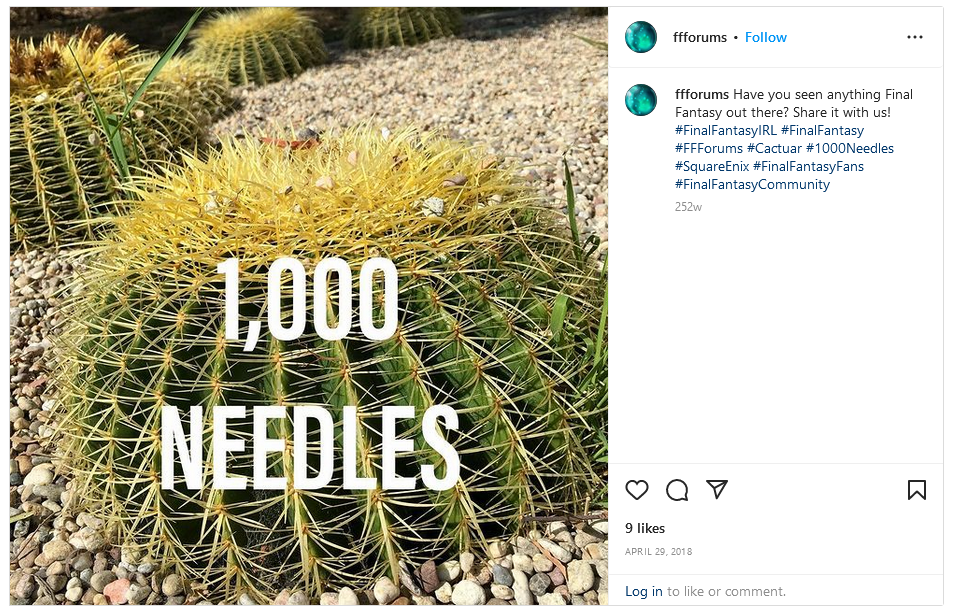Open the #FFForums hashtag
954x615 pixels.
[x=709, y=148]
